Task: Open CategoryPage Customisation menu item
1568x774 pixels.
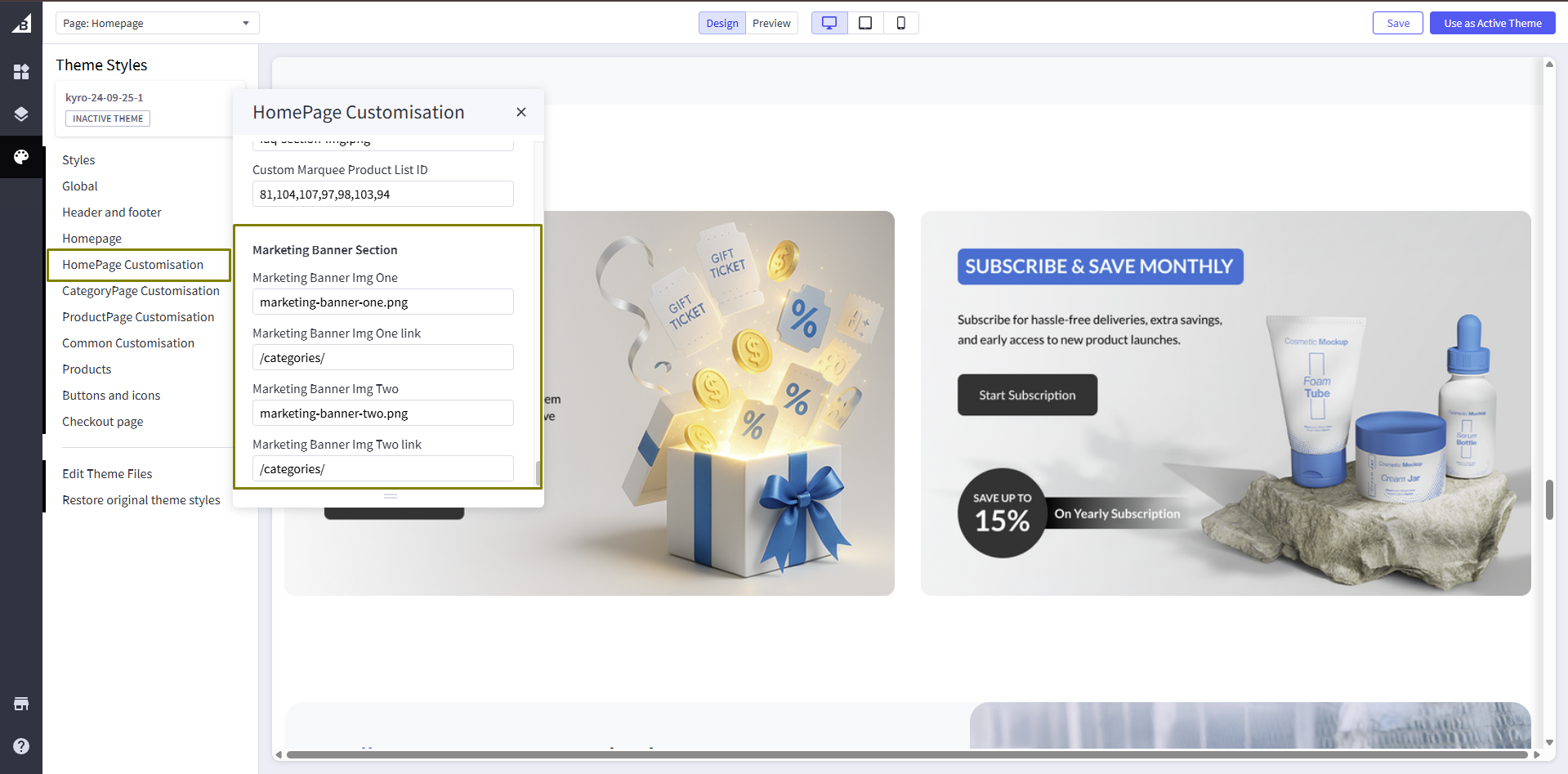Action: coord(141,291)
